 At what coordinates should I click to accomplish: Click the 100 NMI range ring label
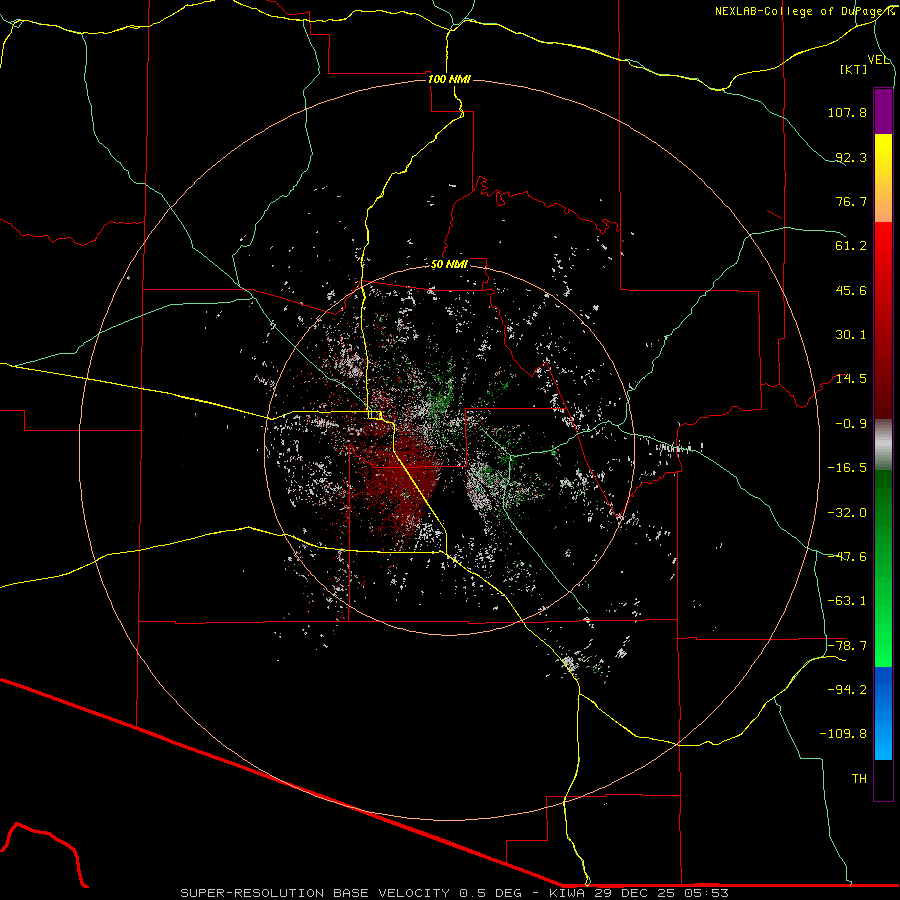(449, 79)
